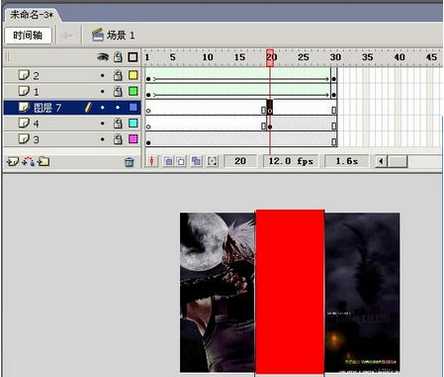Image resolution: width=444 pixels, height=377 pixels.
Task: Click yellow outline swatch of layer 2
Action: pos(133,75)
